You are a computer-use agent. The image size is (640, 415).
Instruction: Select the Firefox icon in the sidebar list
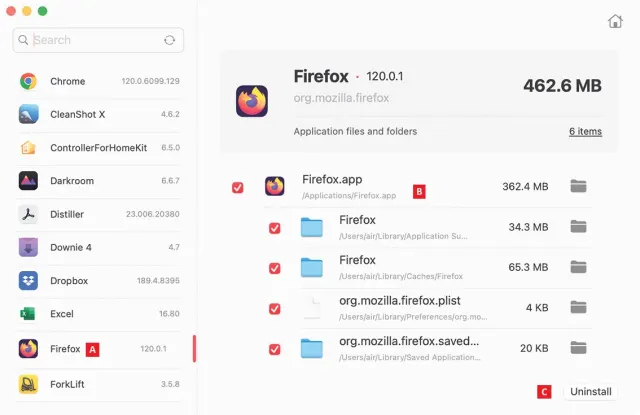click(28, 349)
